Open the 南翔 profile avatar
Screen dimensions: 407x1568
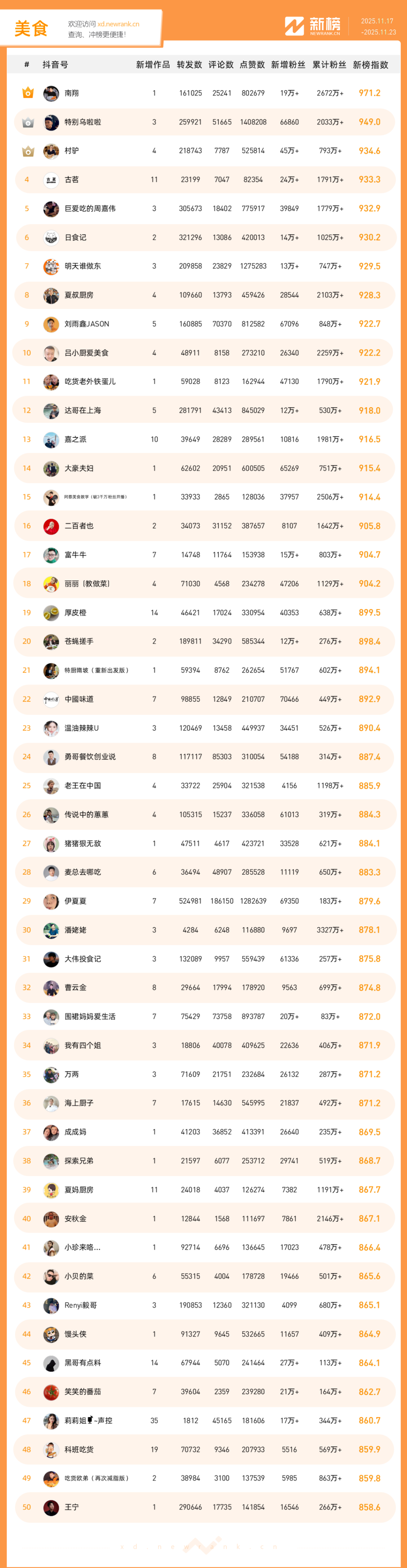coord(51,93)
